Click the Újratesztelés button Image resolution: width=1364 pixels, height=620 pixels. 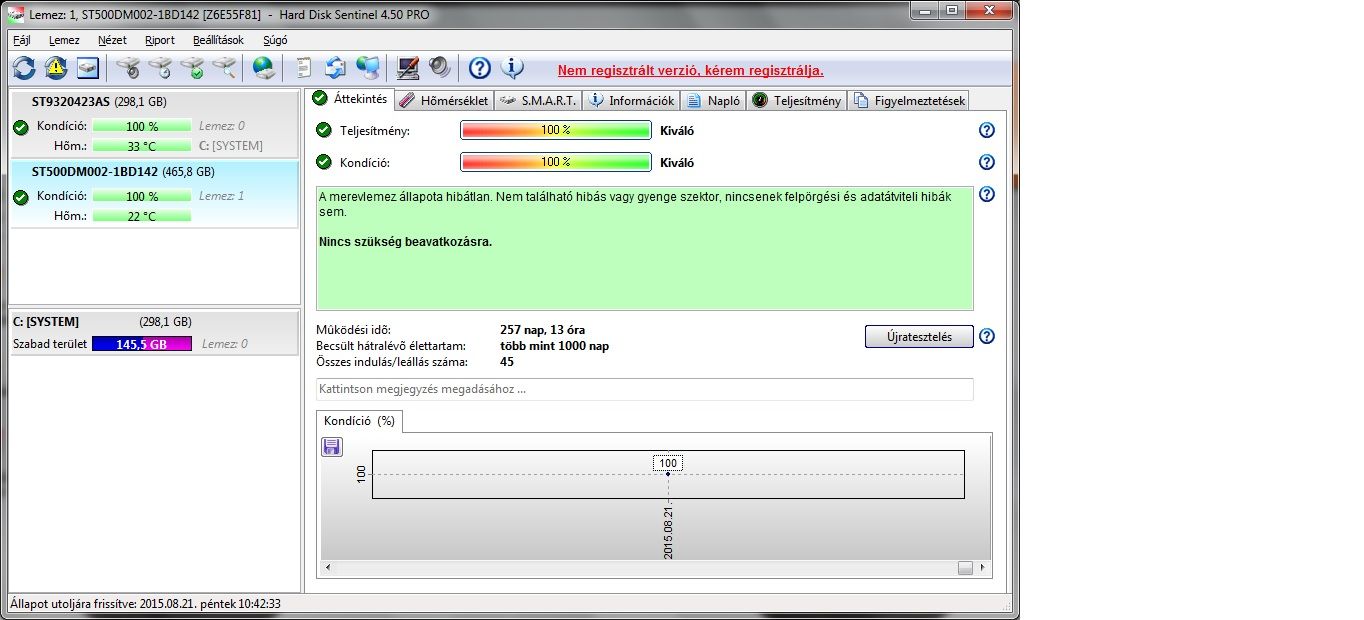[x=919, y=336]
